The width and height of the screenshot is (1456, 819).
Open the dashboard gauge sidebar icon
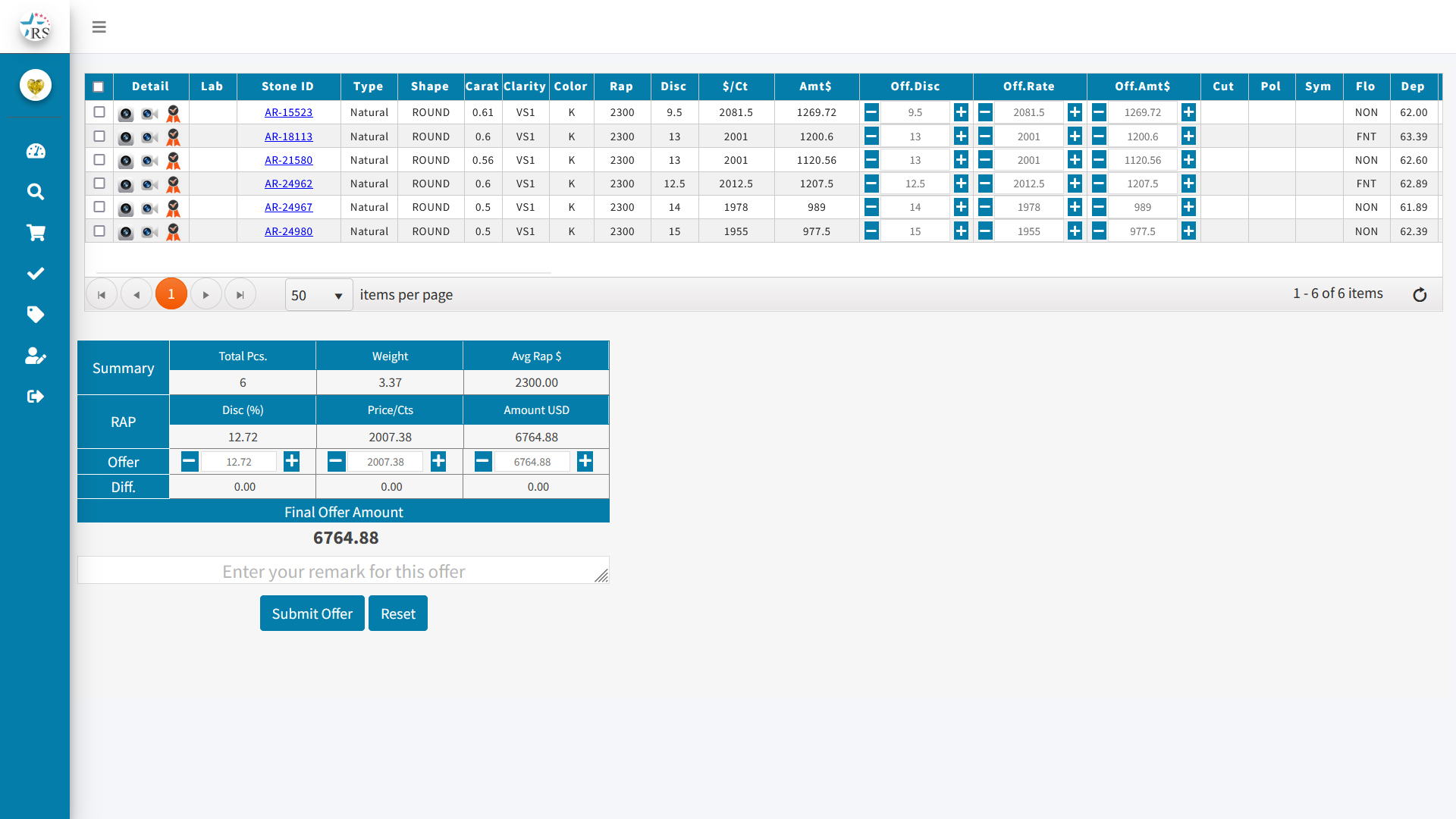[x=36, y=151]
